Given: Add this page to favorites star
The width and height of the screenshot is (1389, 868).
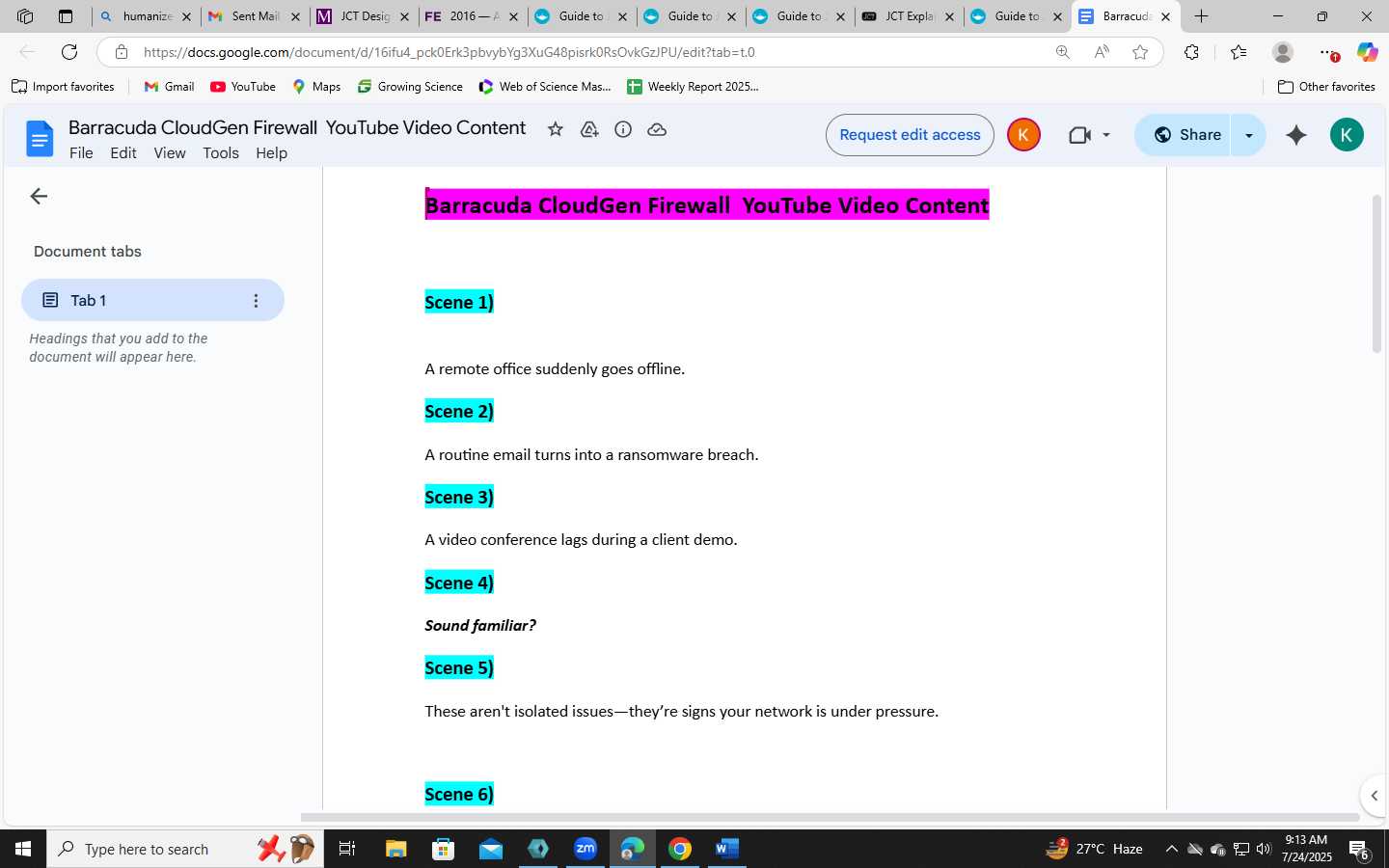Looking at the screenshot, I should (1140, 52).
